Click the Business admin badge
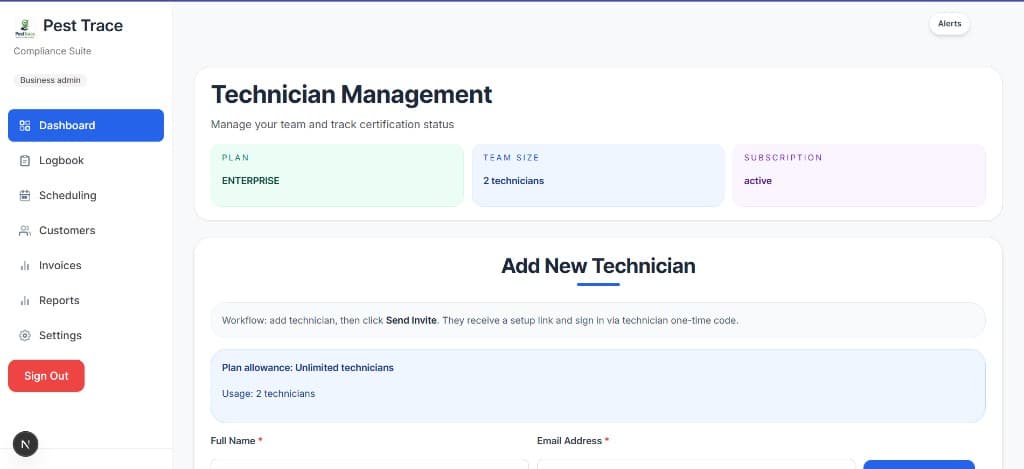1024x469 pixels. [x=50, y=80]
